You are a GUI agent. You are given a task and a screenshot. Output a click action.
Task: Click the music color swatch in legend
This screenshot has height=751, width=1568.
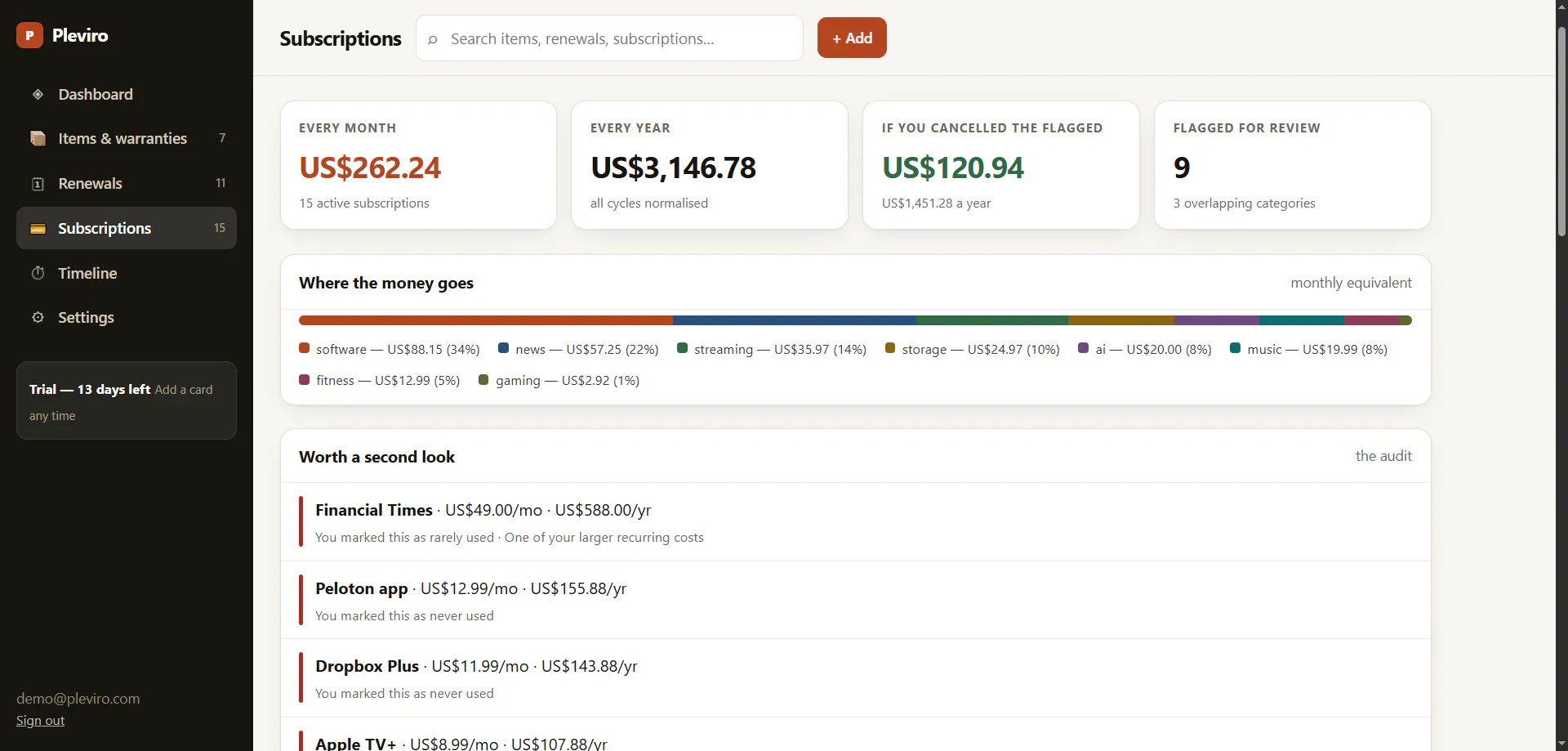point(1236,348)
